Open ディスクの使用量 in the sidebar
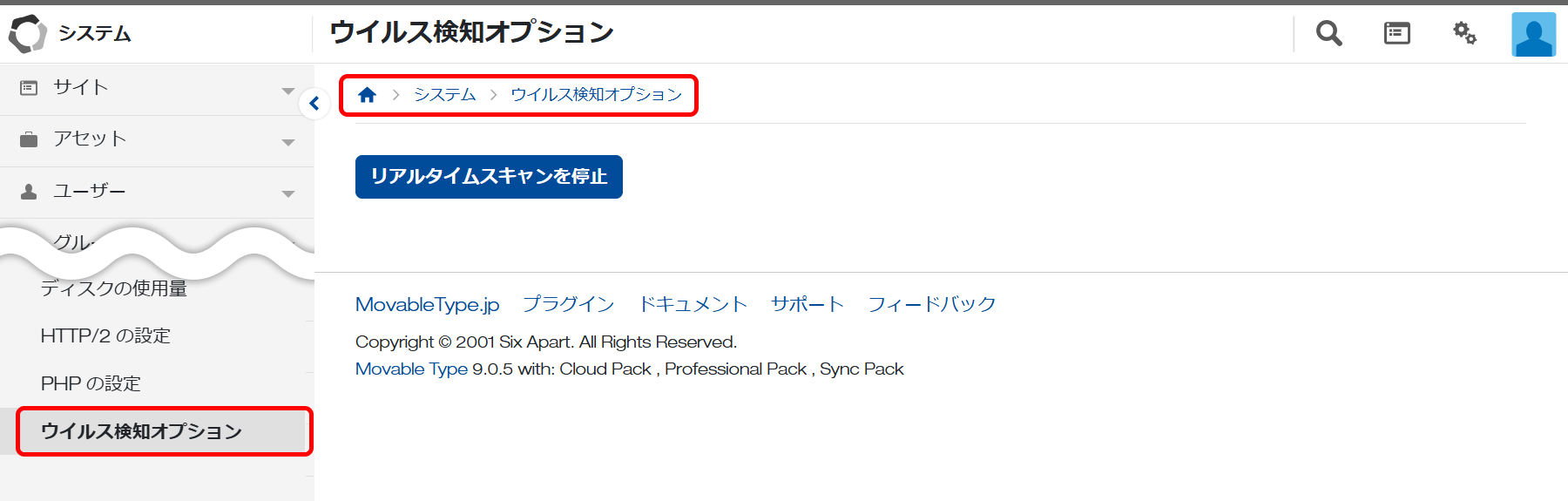 (114, 289)
